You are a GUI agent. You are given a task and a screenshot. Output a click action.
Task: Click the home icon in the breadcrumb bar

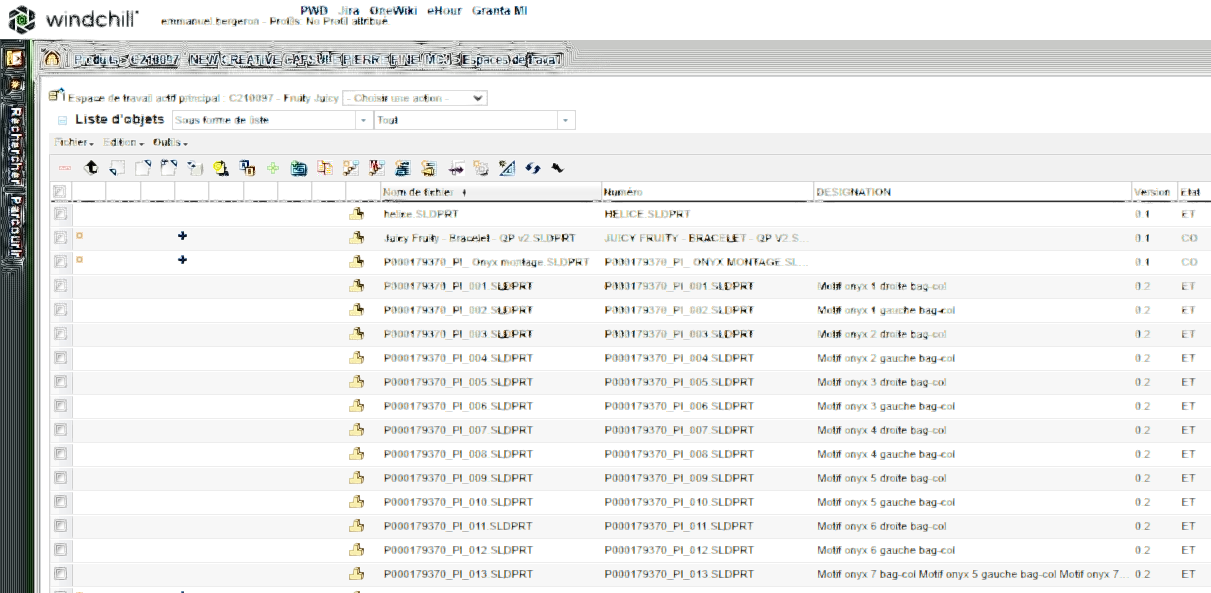coord(51,59)
